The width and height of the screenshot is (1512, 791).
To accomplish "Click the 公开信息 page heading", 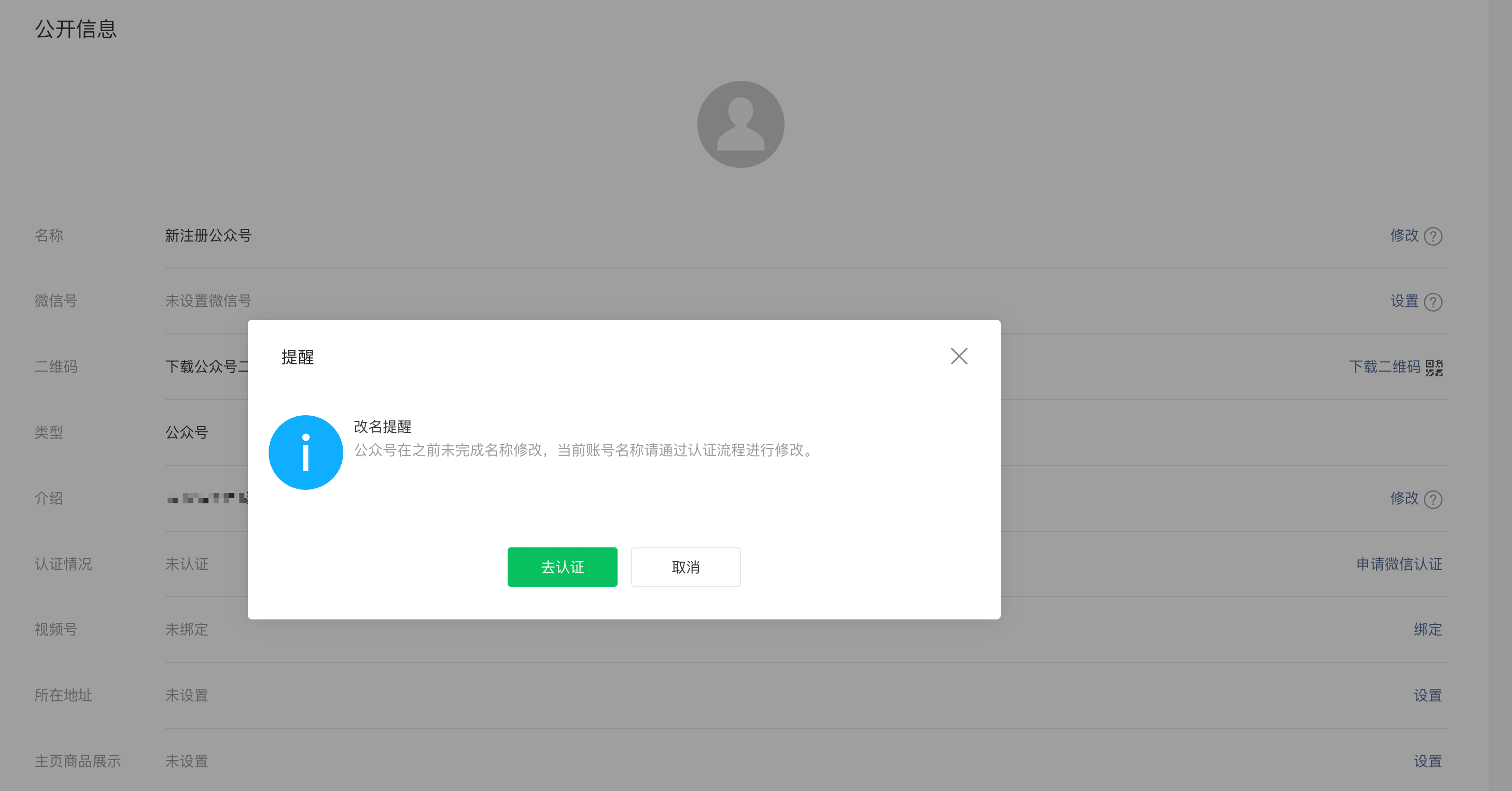I will (76, 29).
